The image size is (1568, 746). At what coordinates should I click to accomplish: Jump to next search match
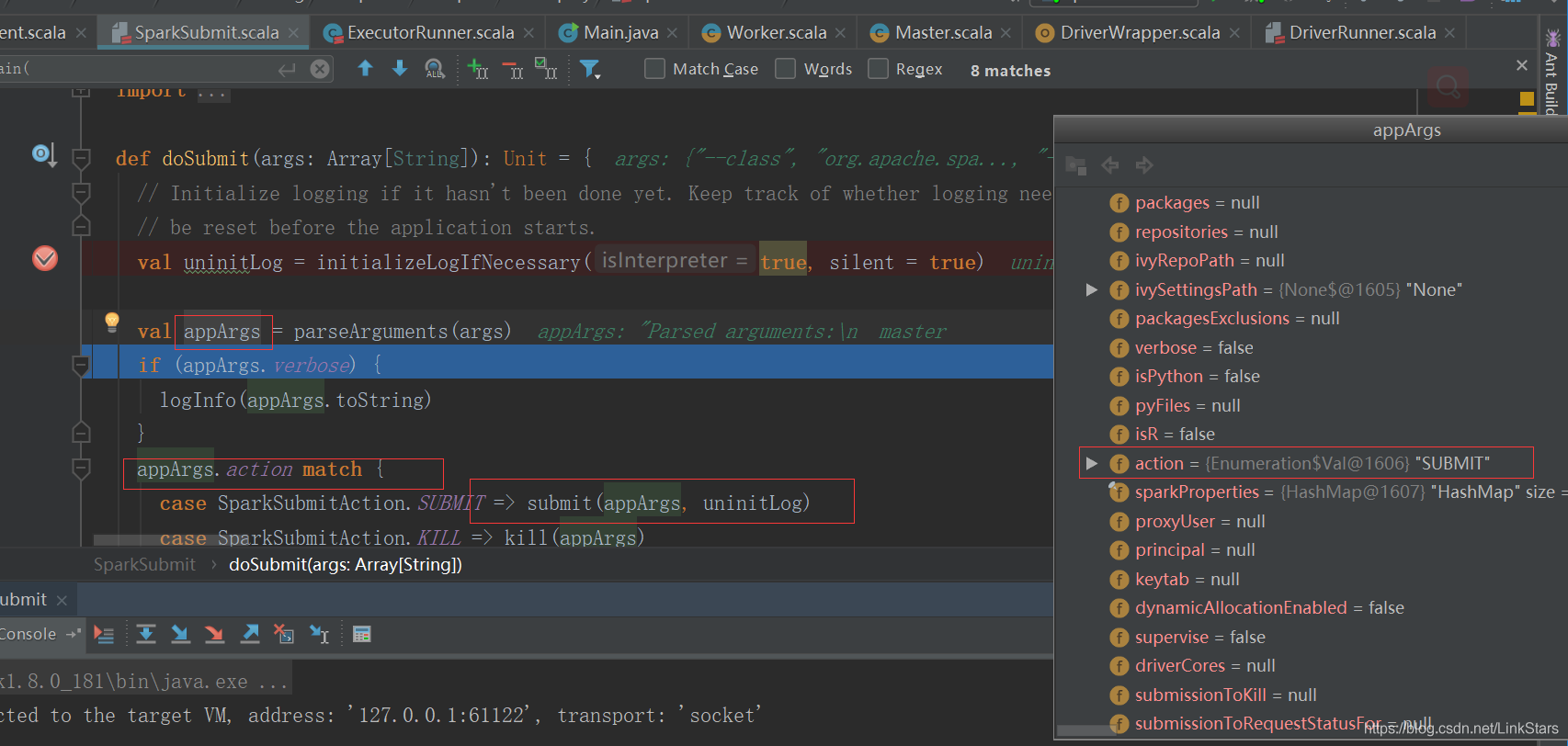pos(400,69)
